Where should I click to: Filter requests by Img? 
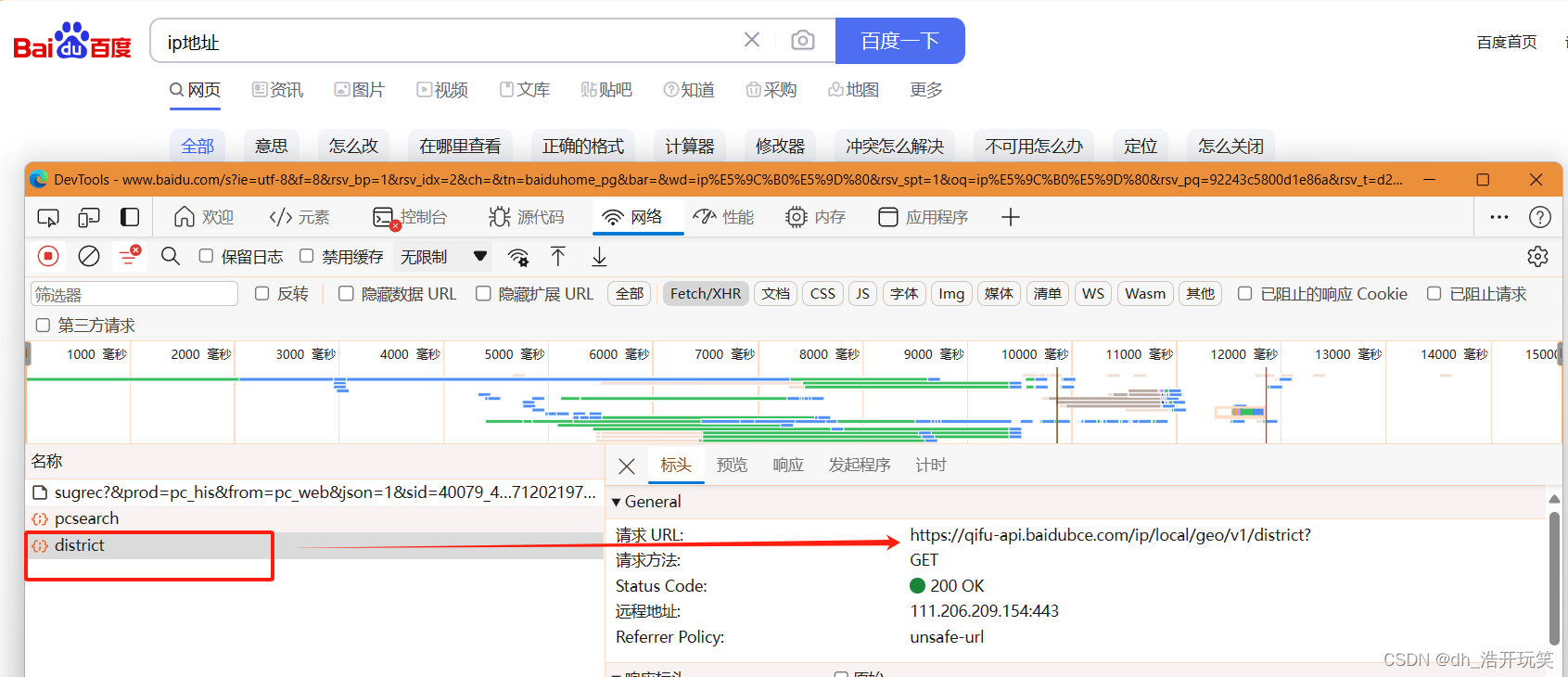pos(951,294)
